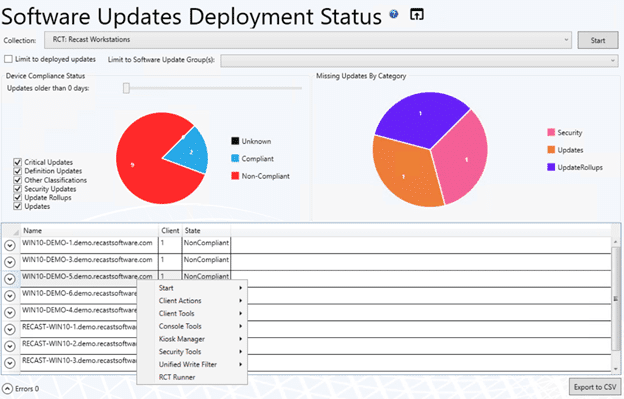
Task: Click the Export to CSV button
Action: (595, 387)
